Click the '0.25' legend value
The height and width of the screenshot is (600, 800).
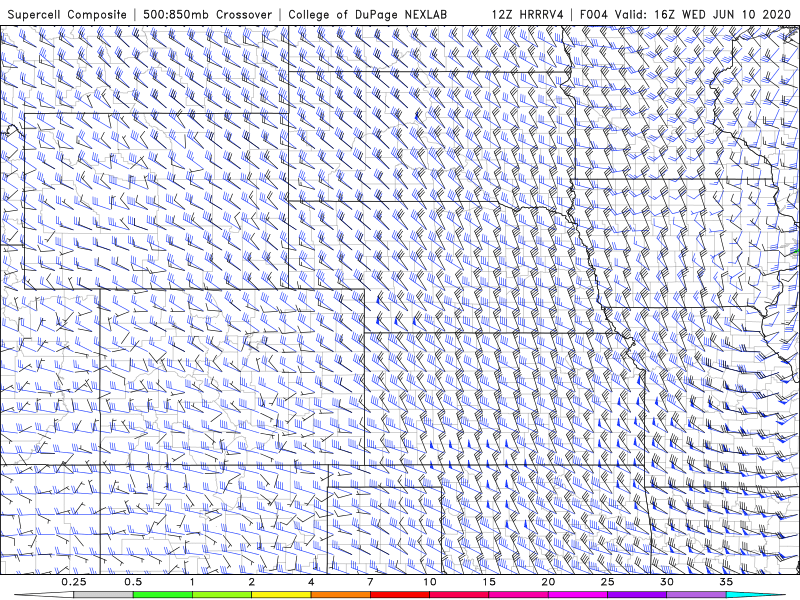74,582
